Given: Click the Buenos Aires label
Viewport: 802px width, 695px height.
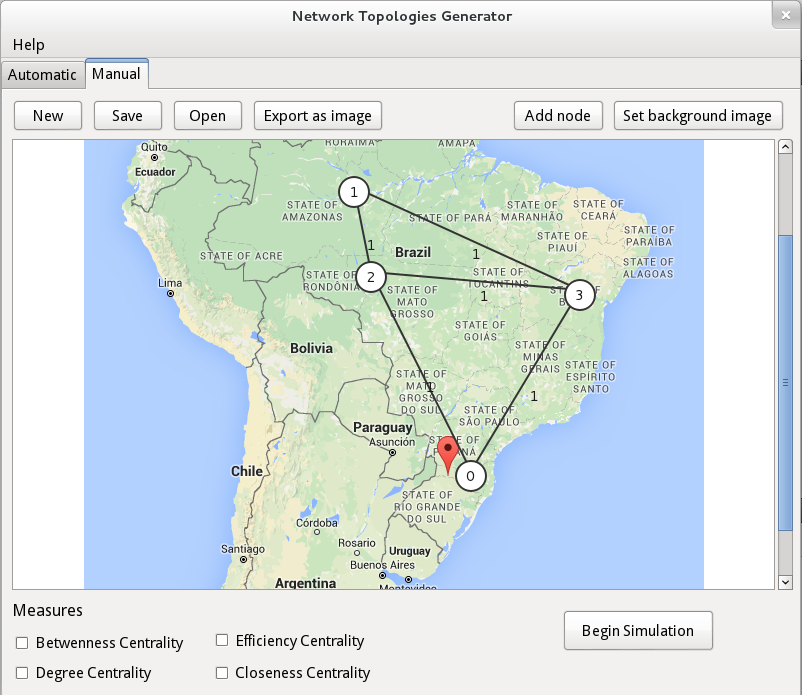Looking at the screenshot, I should coord(383,565).
